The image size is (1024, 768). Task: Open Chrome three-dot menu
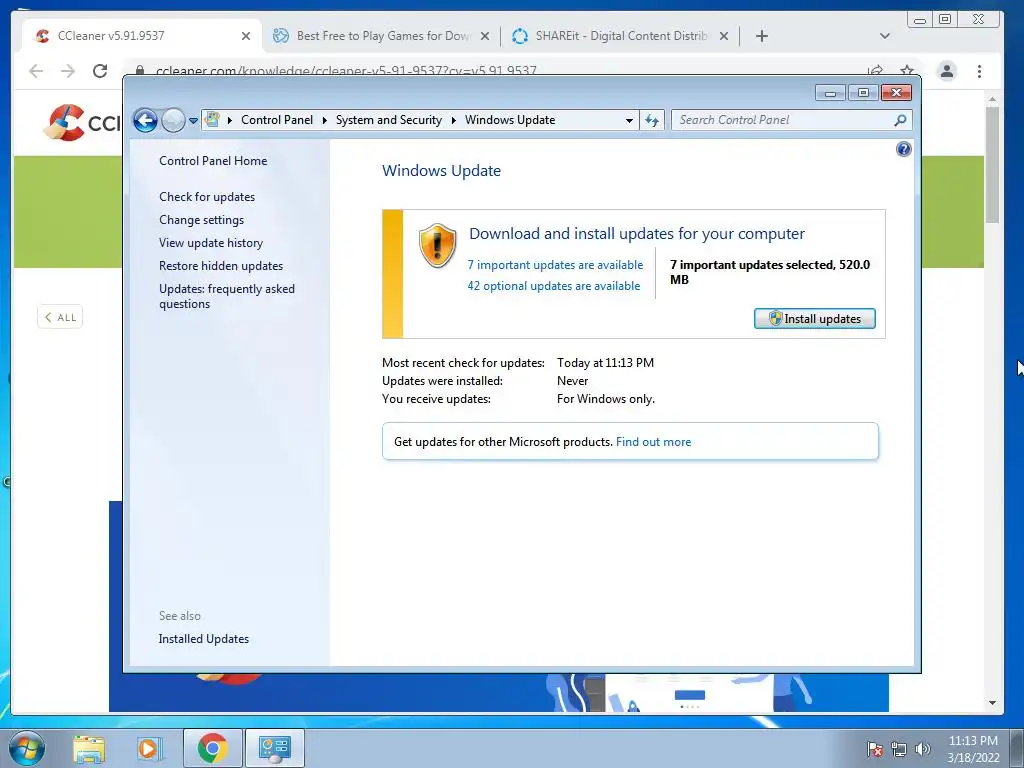pos(979,71)
